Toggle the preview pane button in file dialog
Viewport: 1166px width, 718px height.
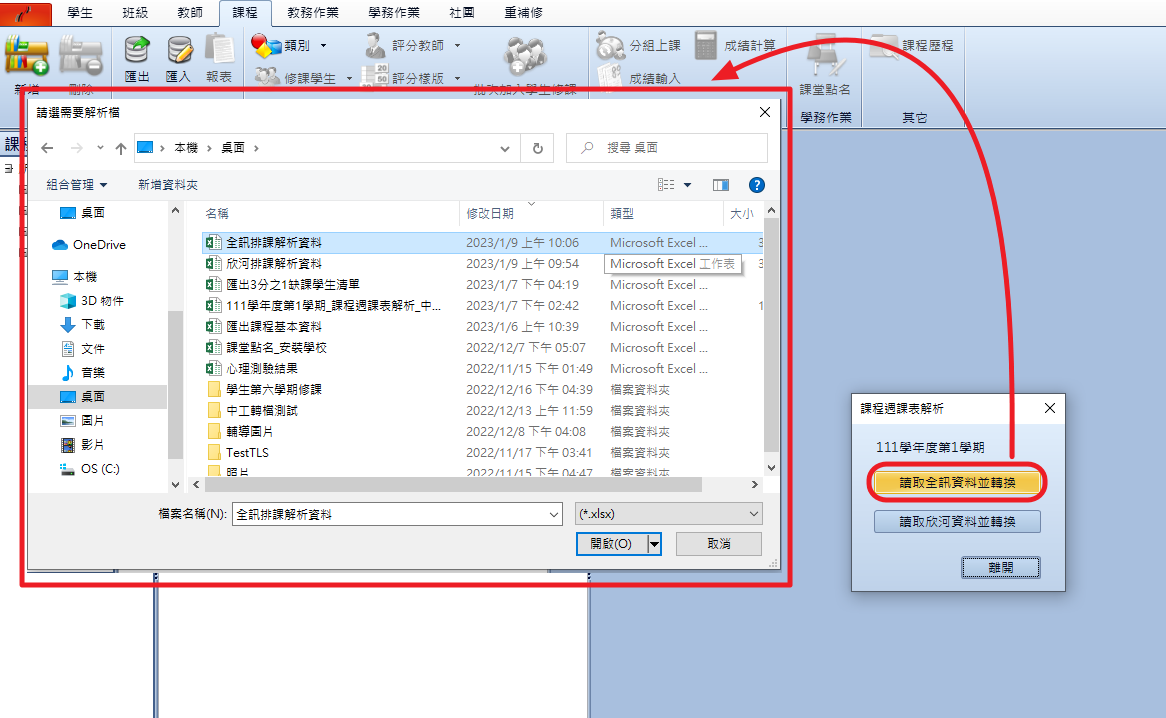point(721,185)
